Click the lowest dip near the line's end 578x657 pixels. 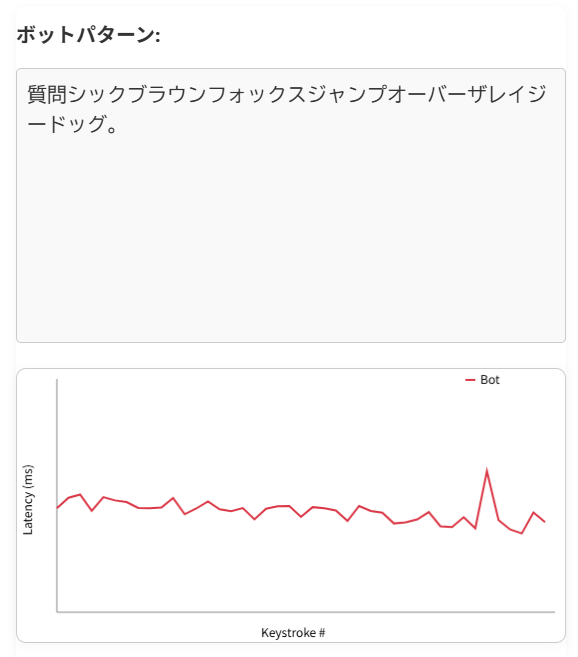[x=521, y=533]
